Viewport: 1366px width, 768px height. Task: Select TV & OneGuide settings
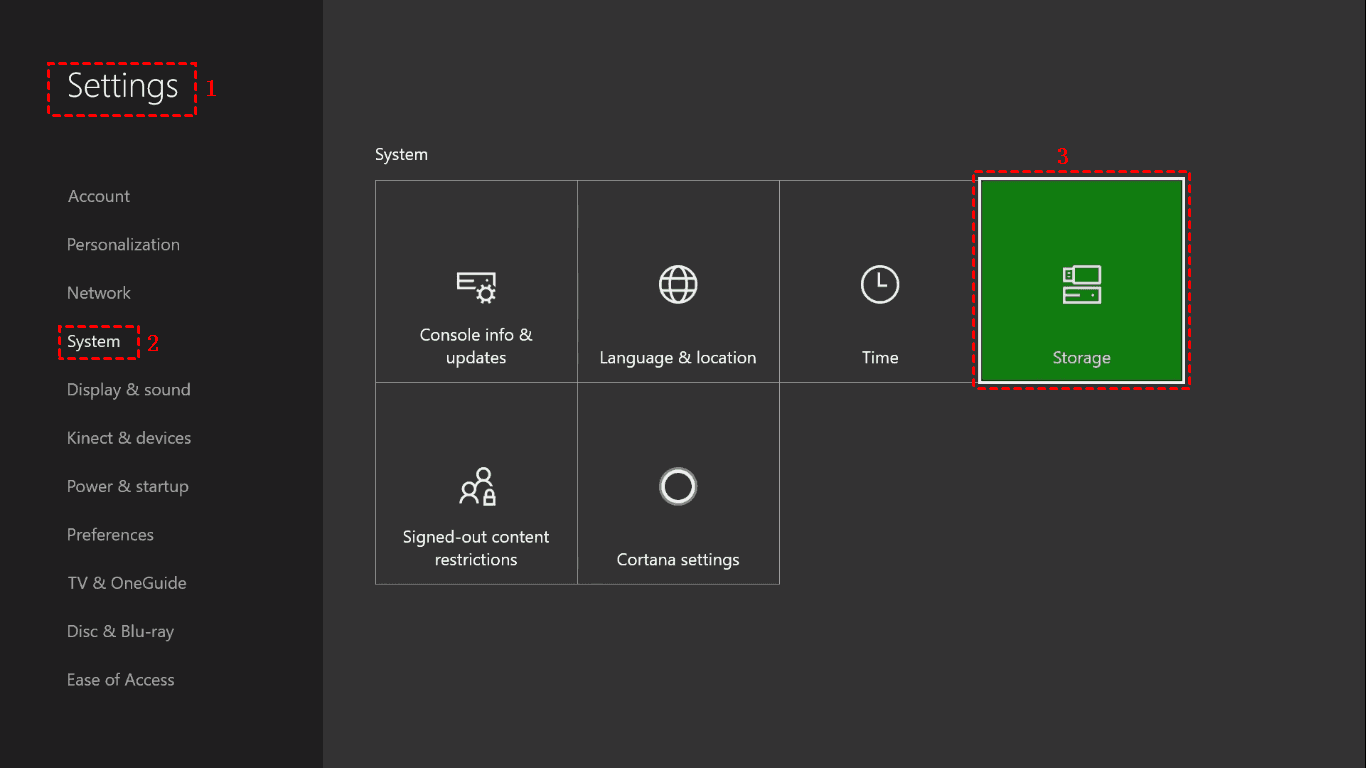126,582
